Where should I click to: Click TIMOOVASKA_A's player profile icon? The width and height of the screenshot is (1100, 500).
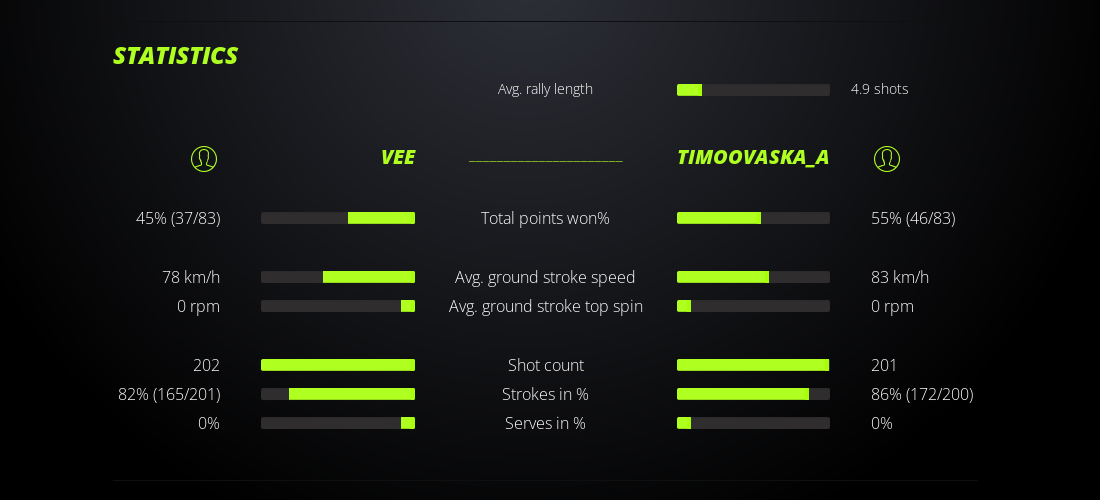click(x=887, y=158)
